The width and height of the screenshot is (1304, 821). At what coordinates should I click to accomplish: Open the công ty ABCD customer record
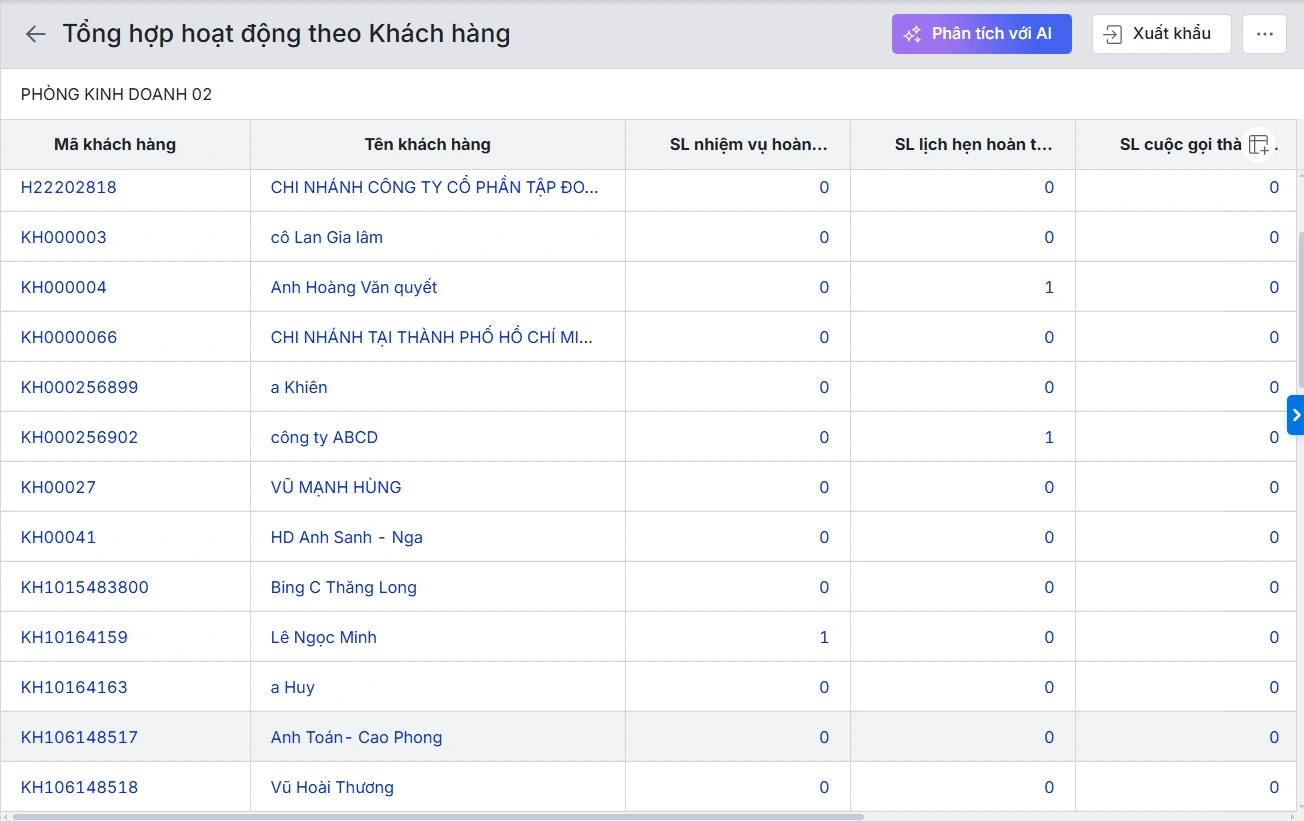pyautogui.click(x=324, y=437)
